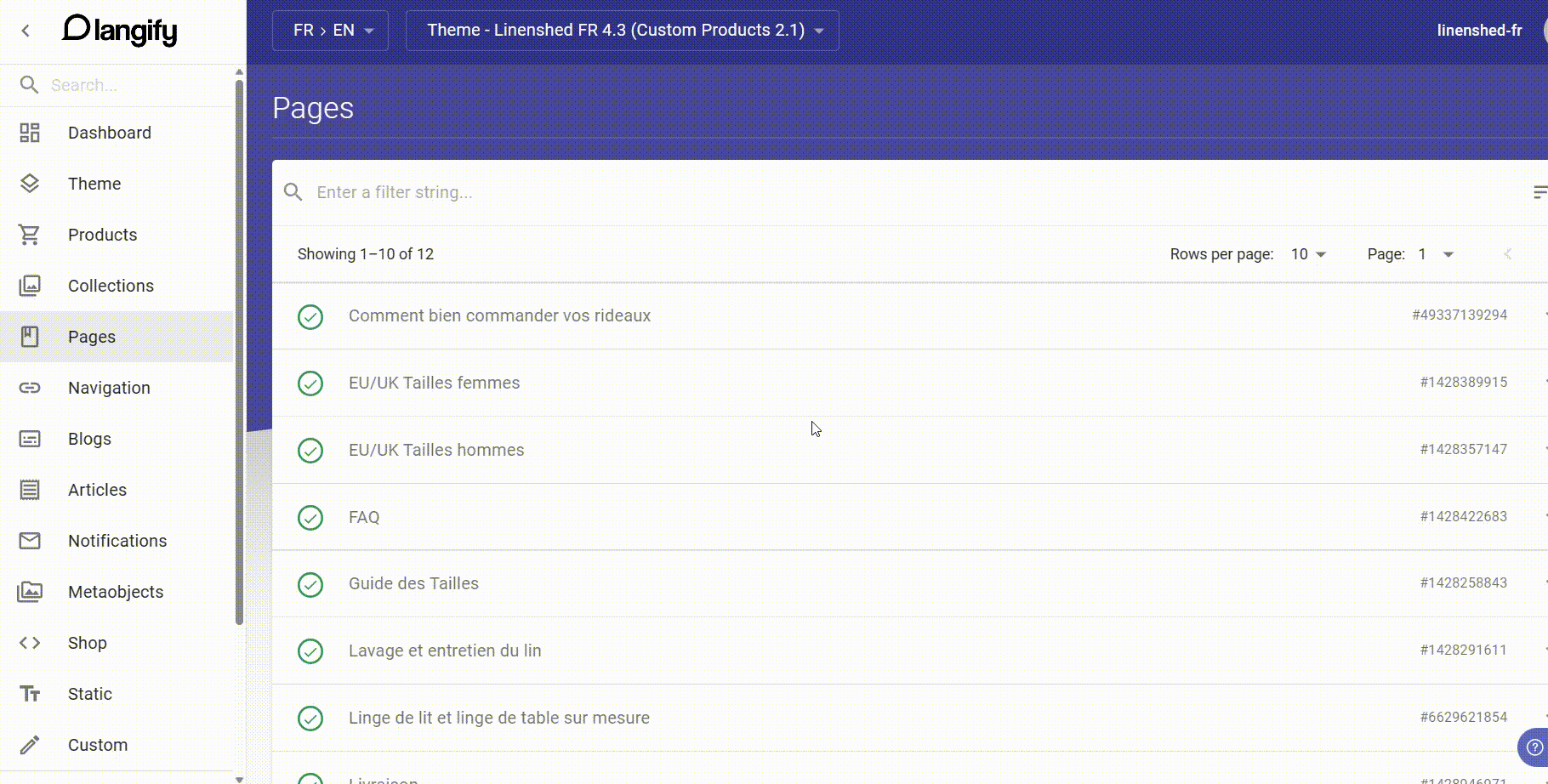Click the Products shopping cart icon
The width and height of the screenshot is (1548, 784).
coord(30,235)
